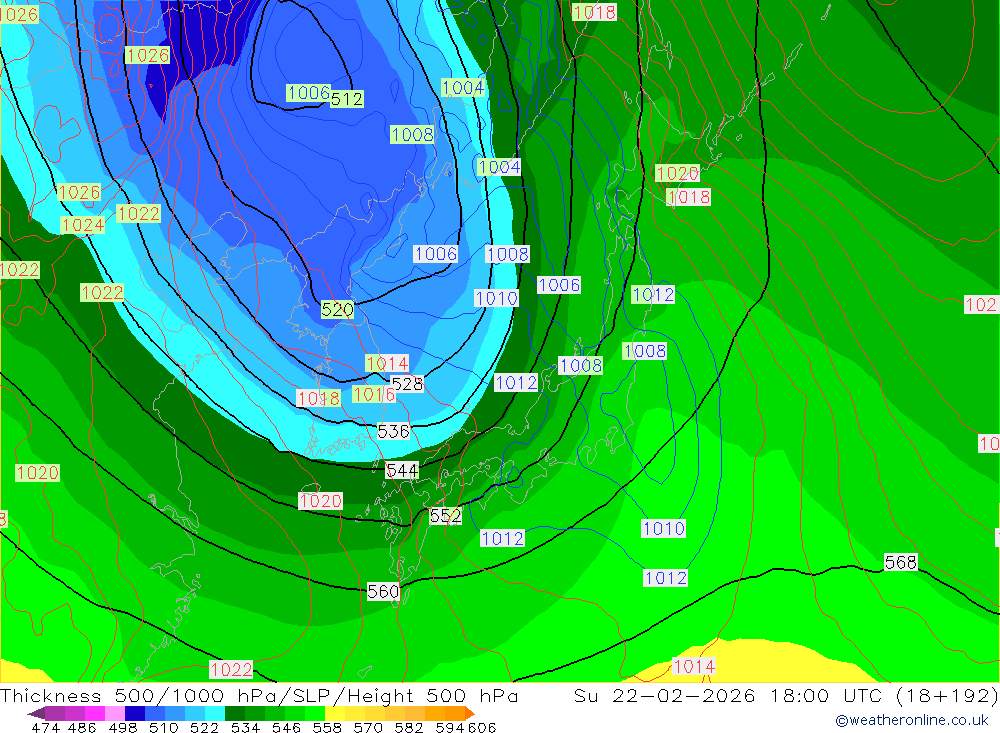This screenshot has width=1000, height=733.
Task: Click the 582 legend value
Action: point(409,727)
